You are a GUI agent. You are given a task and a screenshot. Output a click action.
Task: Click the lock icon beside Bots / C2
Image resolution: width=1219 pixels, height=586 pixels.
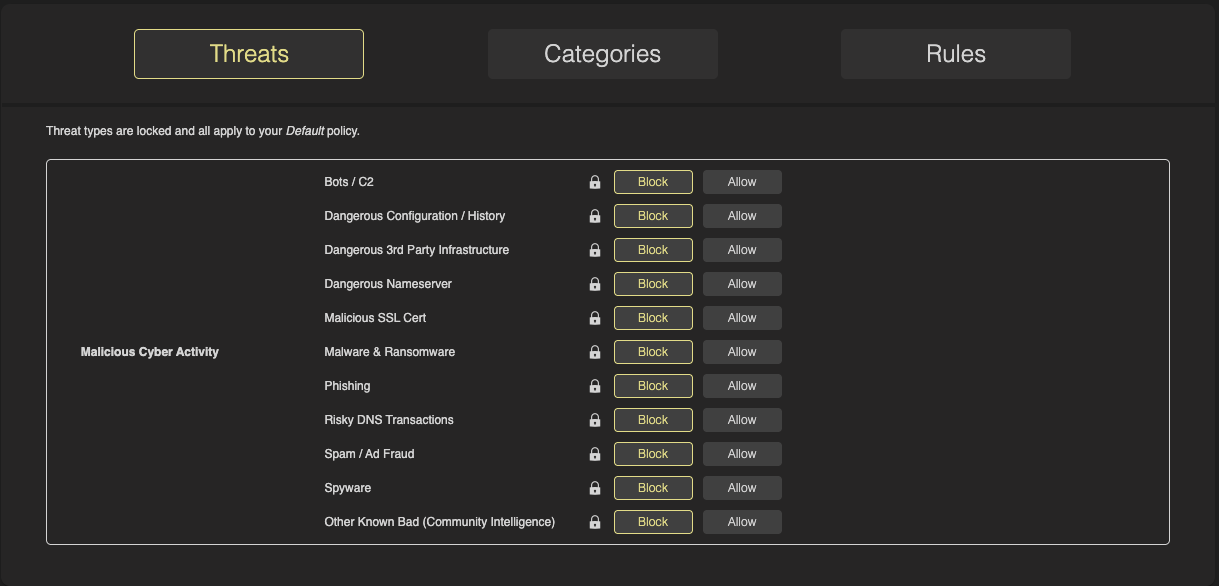pos(595,182)
